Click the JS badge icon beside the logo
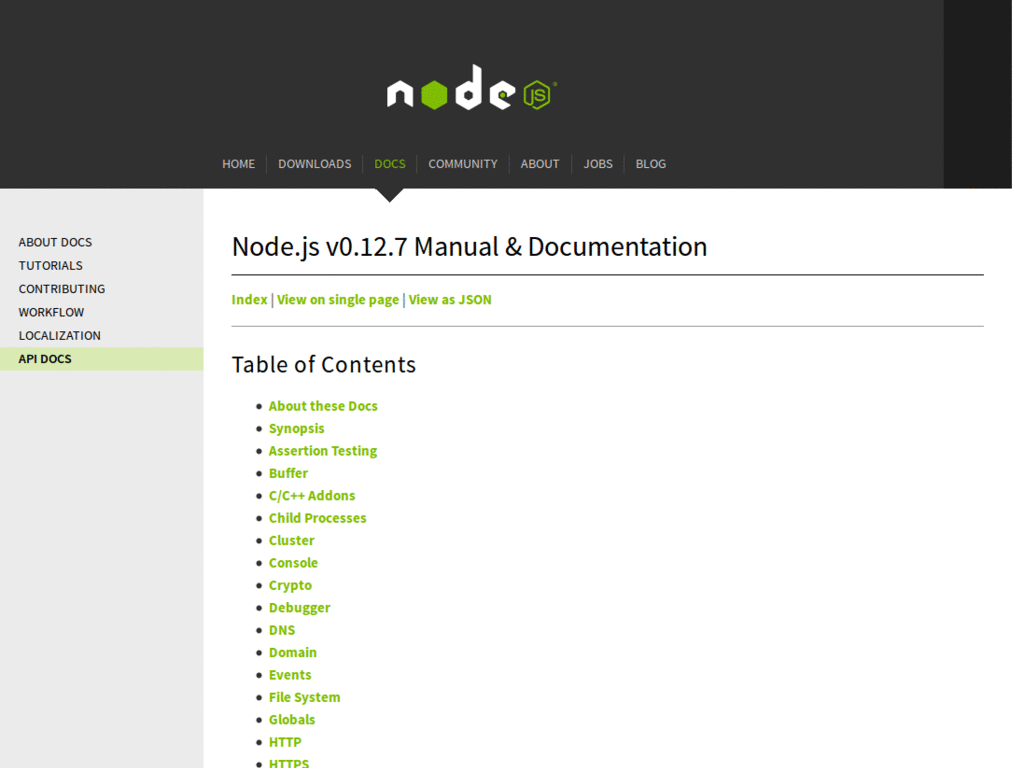 tap(537, 92)
